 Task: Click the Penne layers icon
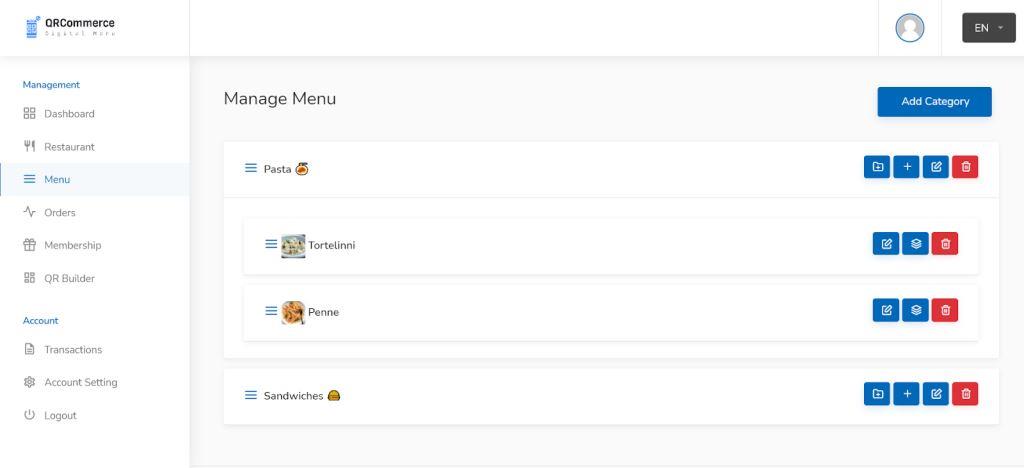(916, 310)
